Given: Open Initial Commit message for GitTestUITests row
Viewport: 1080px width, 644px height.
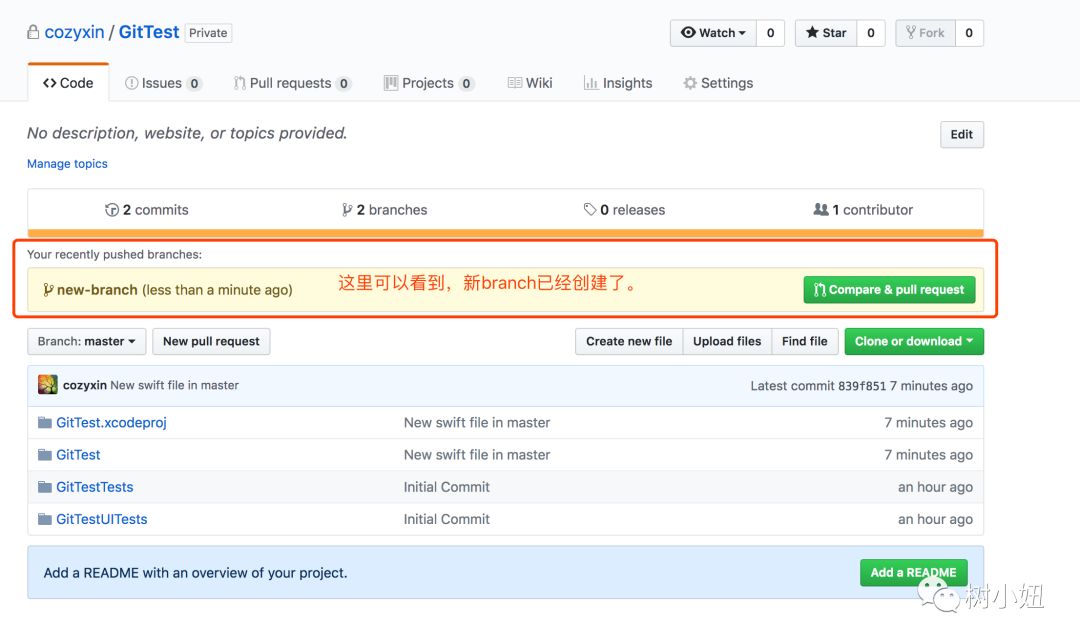Looking at the screenshot, I should tap(446, 519).
